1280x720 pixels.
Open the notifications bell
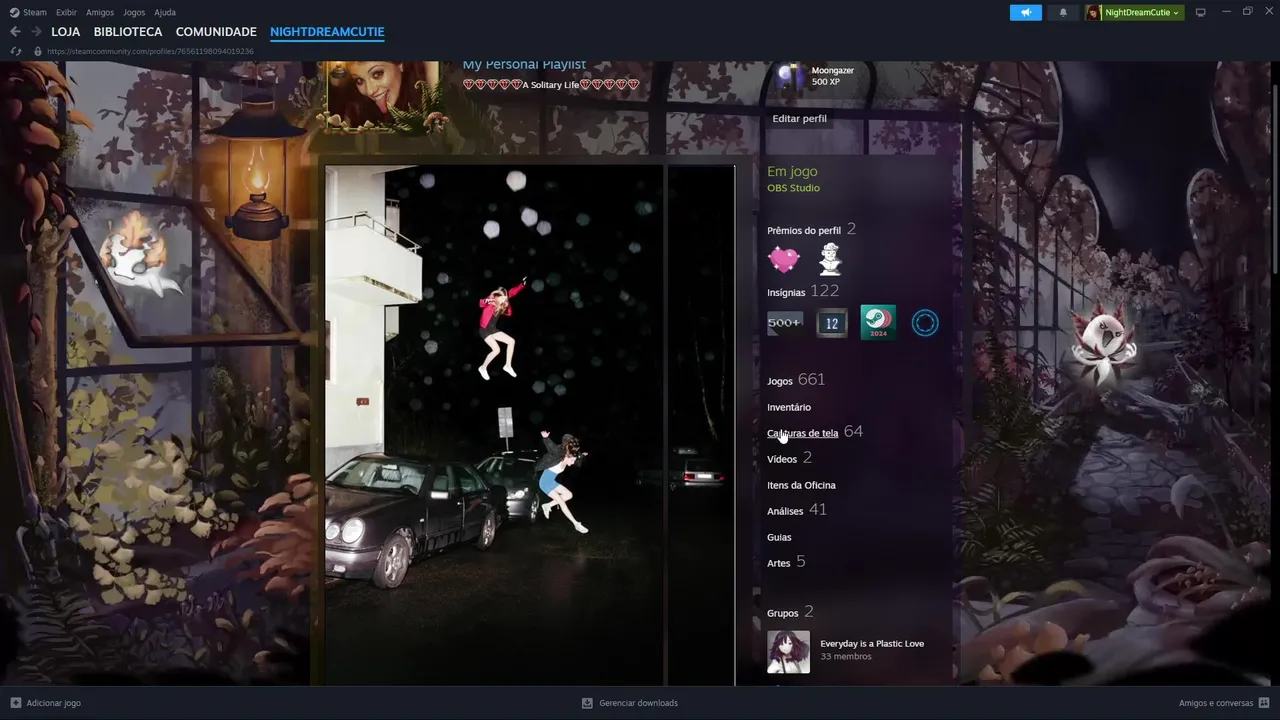[x=1063, y=12]
